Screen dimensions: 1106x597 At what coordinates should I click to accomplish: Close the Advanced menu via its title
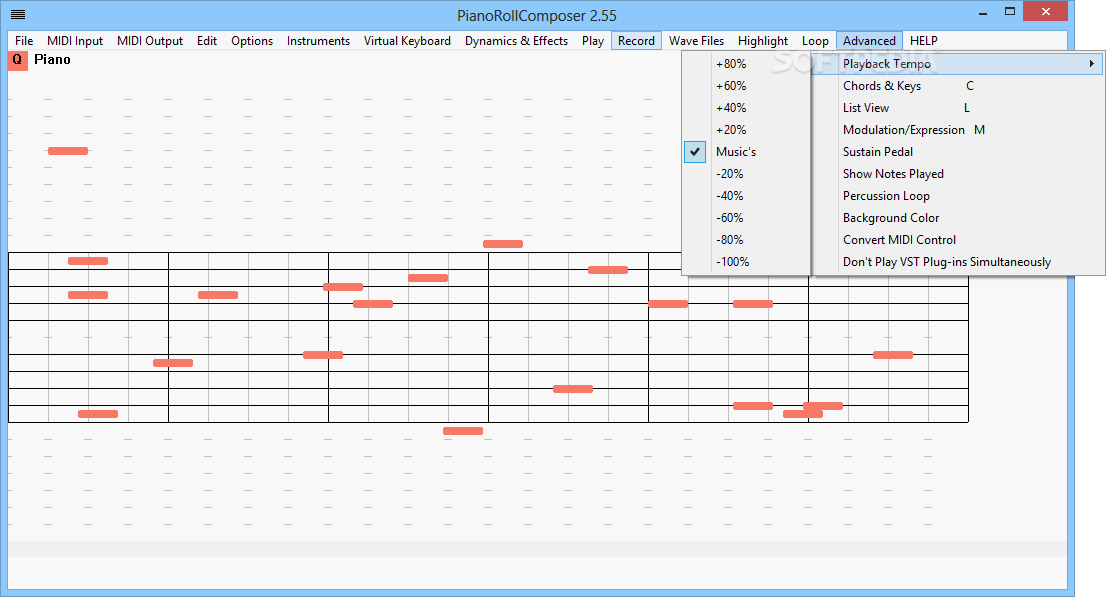(869, 41)
